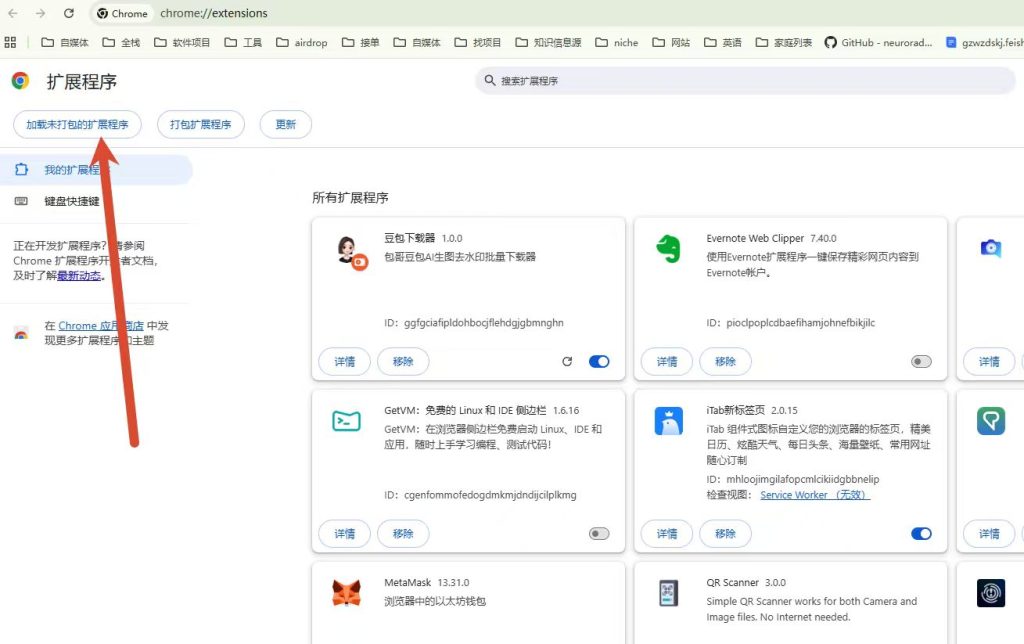This screenshot has width=1024, height=644.
Task: Click 移除 for Evernote Web Clipper
Action: [725, 361]
